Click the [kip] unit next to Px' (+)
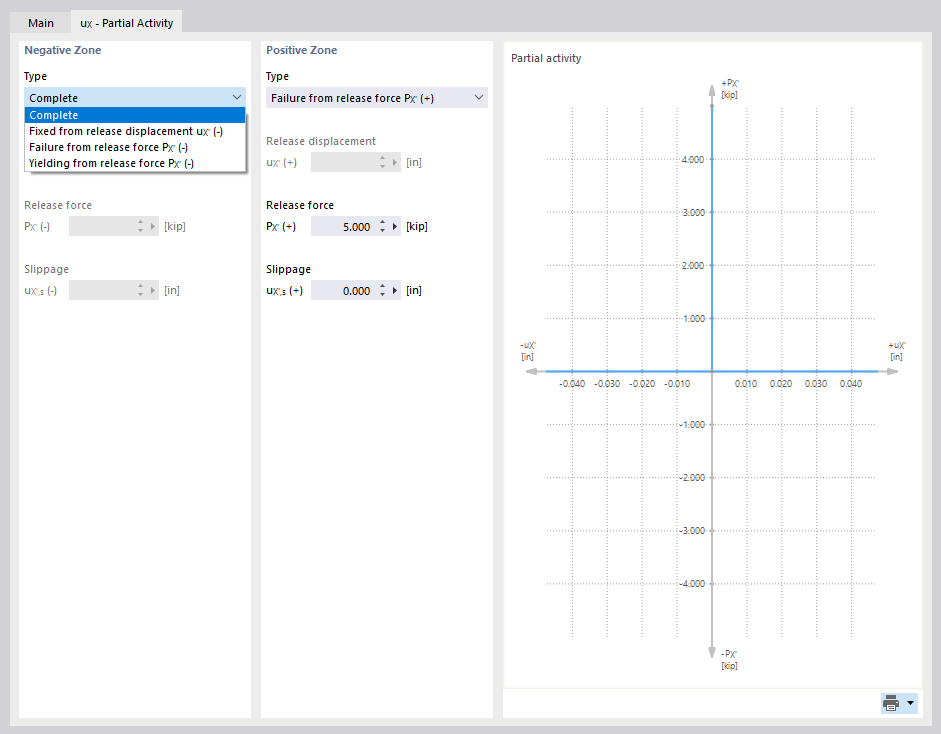941x734 pixels. [x=416, y=226]
